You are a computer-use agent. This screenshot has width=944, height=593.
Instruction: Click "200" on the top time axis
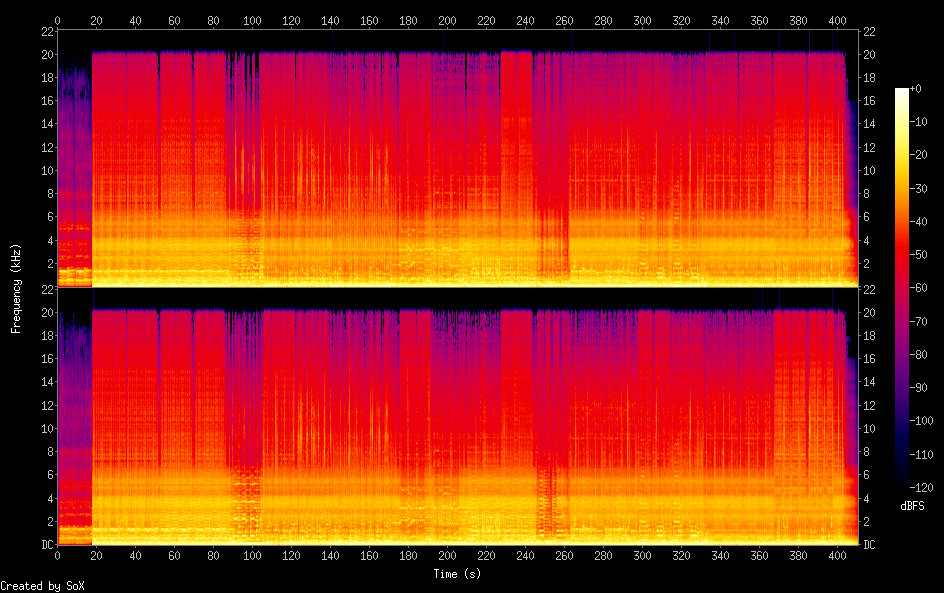click(x=447, y=20)
